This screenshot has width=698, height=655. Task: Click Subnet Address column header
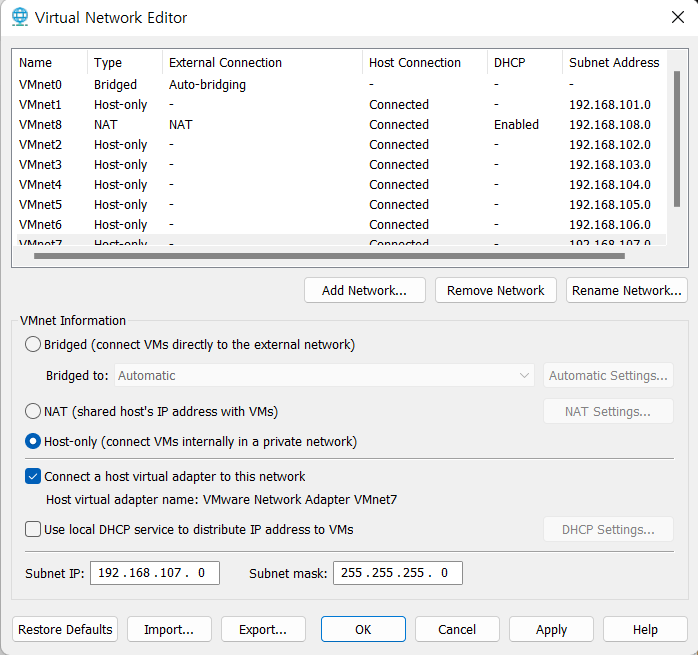coord(615,62)
